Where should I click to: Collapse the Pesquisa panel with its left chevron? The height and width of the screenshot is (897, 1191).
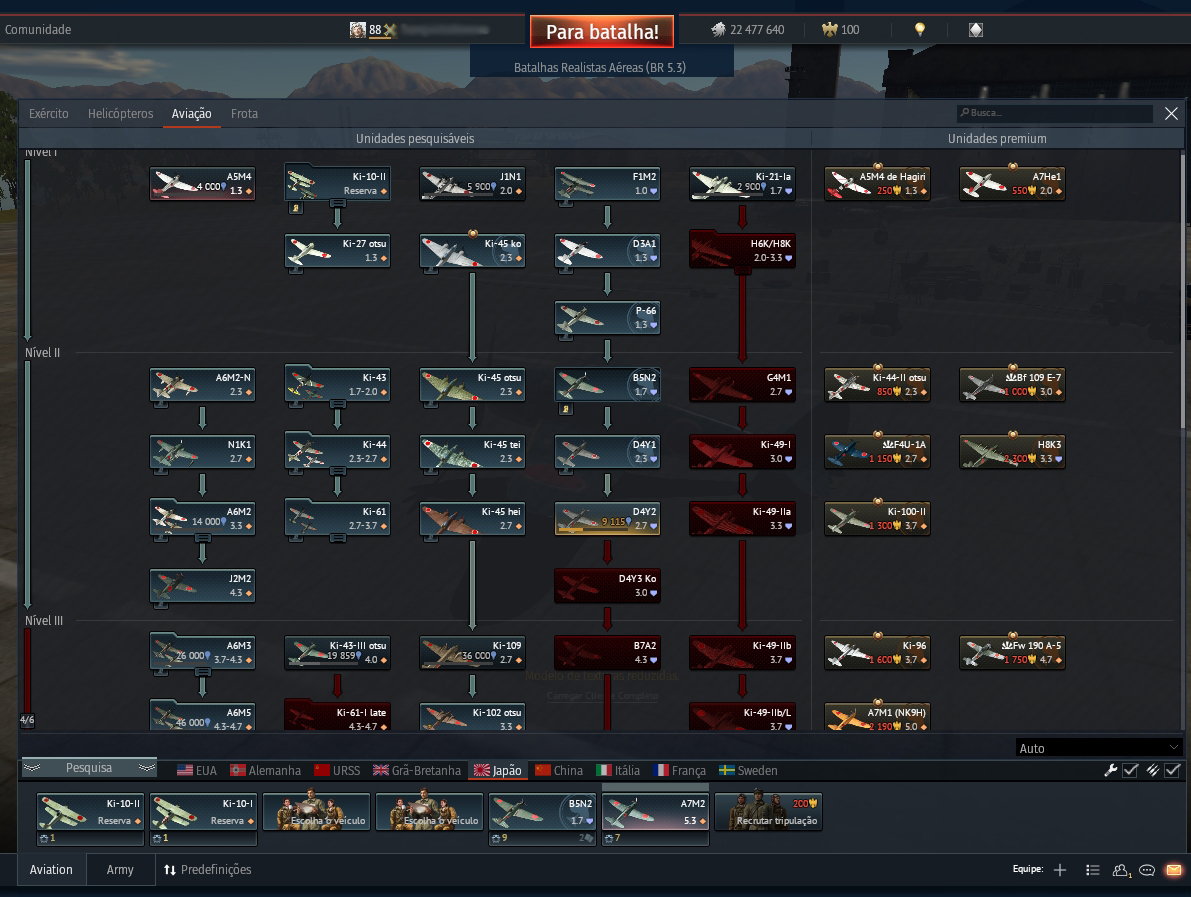[x=32, y=768]
